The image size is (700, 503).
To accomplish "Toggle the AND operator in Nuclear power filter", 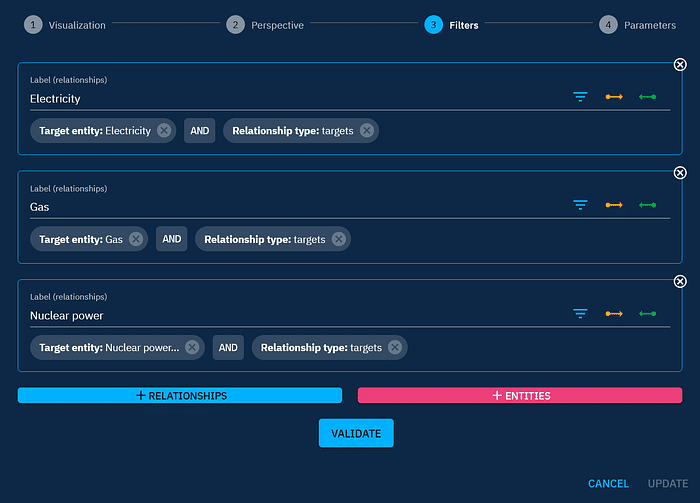I will pos(228,347).
